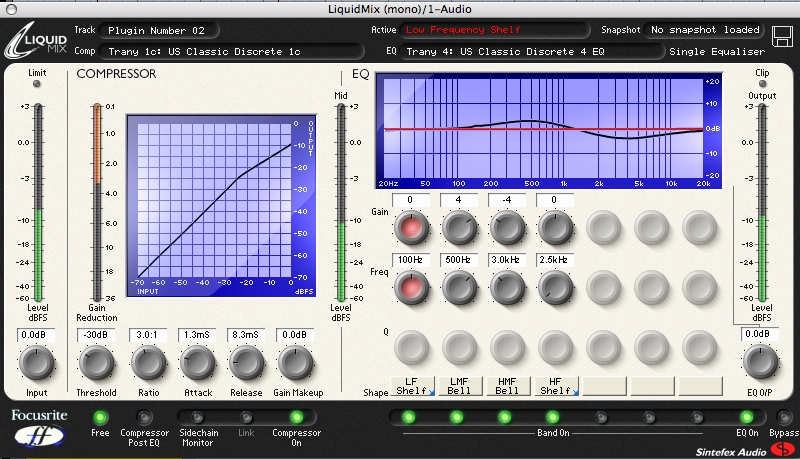800x459 pixels.
Task: Toggle fourth Band On LED
Action: [x=553, y=417]
